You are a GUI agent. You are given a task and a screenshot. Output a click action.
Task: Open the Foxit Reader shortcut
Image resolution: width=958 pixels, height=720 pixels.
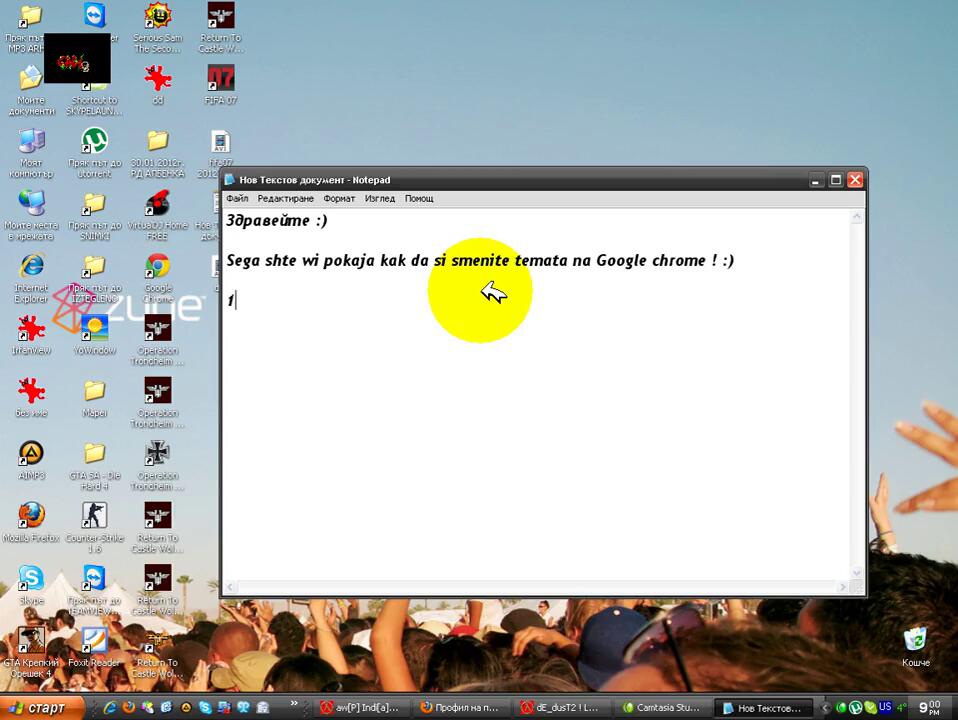pyautogui.click(x=94, y=641)
